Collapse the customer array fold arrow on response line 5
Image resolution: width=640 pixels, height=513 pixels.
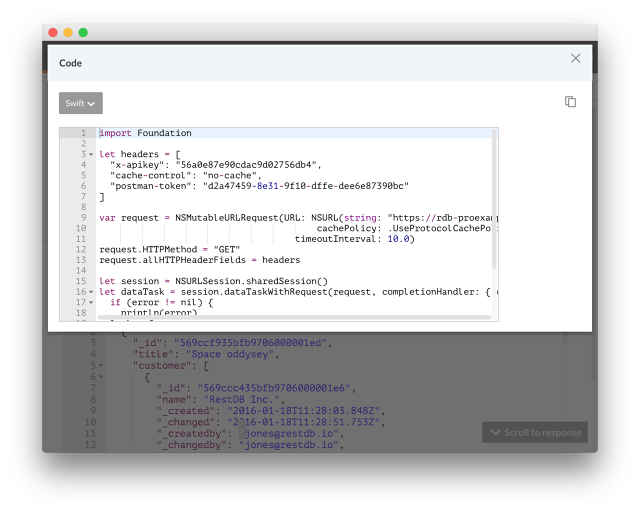click(x=100, y=365)
